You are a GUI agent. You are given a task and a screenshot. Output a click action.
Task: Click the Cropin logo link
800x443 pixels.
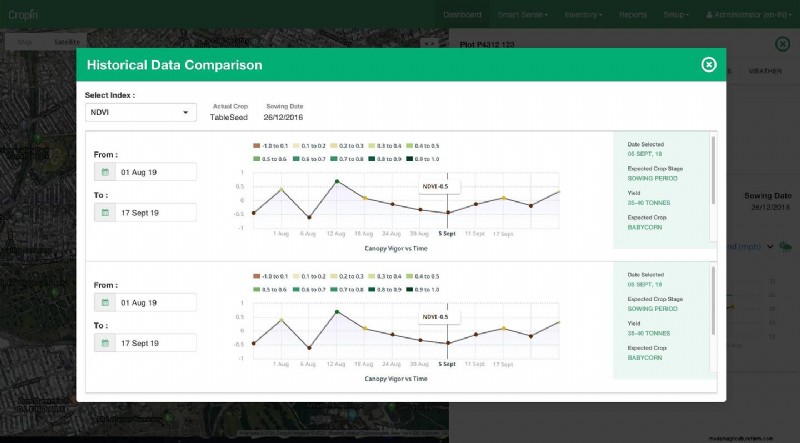tap(20, 15)
